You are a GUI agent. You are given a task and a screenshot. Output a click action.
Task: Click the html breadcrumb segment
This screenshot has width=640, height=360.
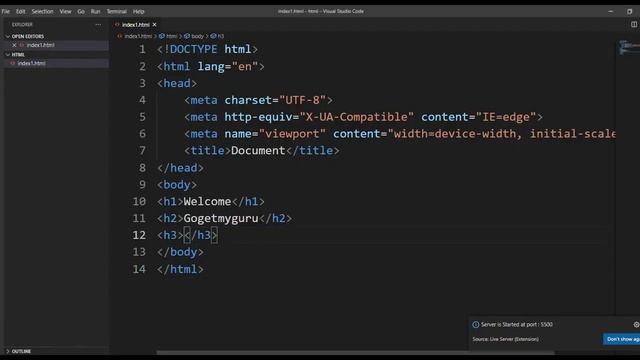pos(171,36)
